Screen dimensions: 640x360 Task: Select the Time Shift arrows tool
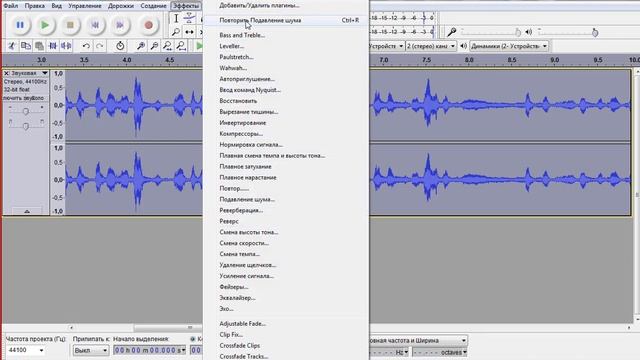coord(189,31)
